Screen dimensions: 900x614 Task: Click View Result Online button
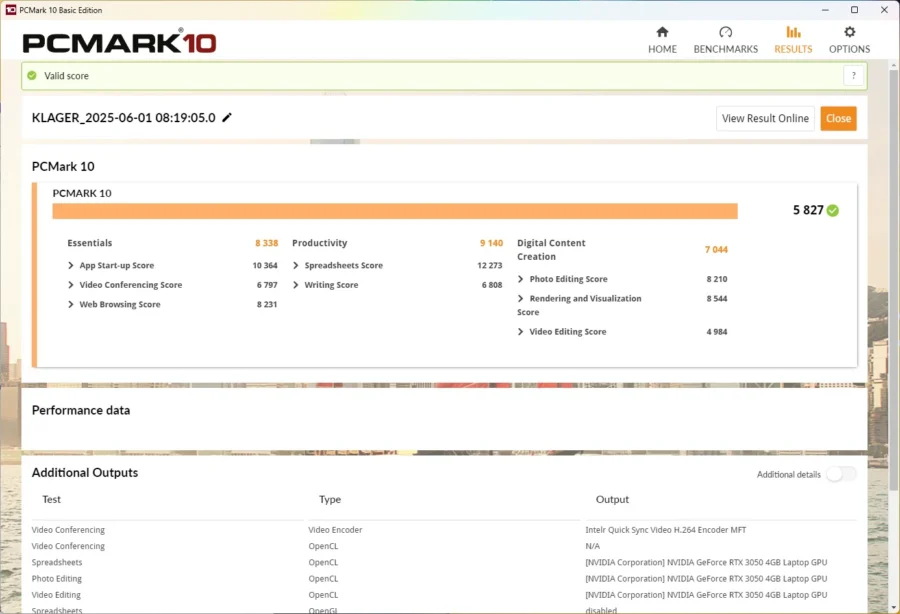click(765, 118)
